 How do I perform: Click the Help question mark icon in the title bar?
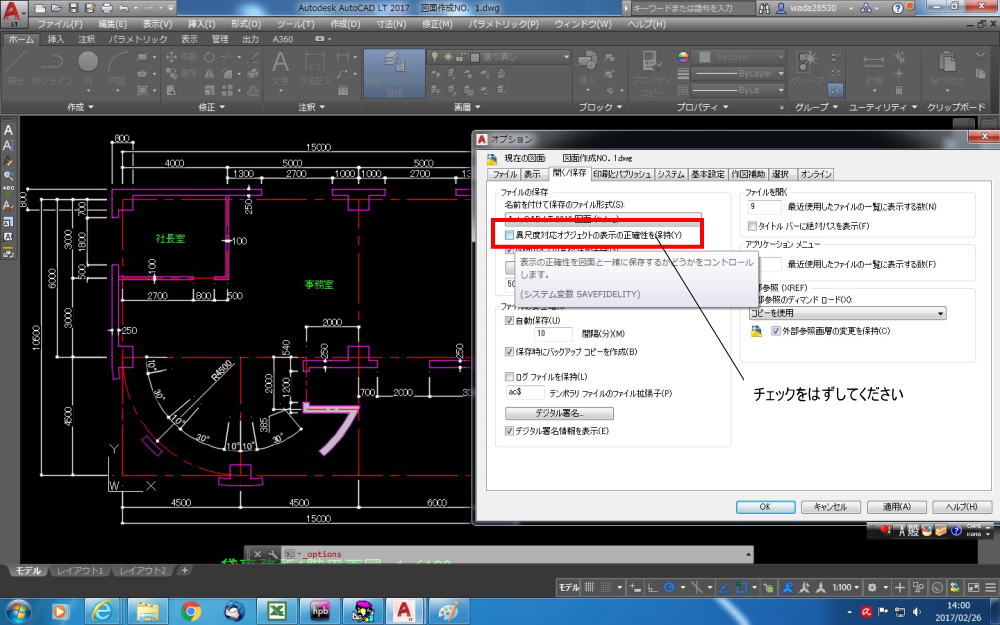pyautogui.click(x=898, y=8)
